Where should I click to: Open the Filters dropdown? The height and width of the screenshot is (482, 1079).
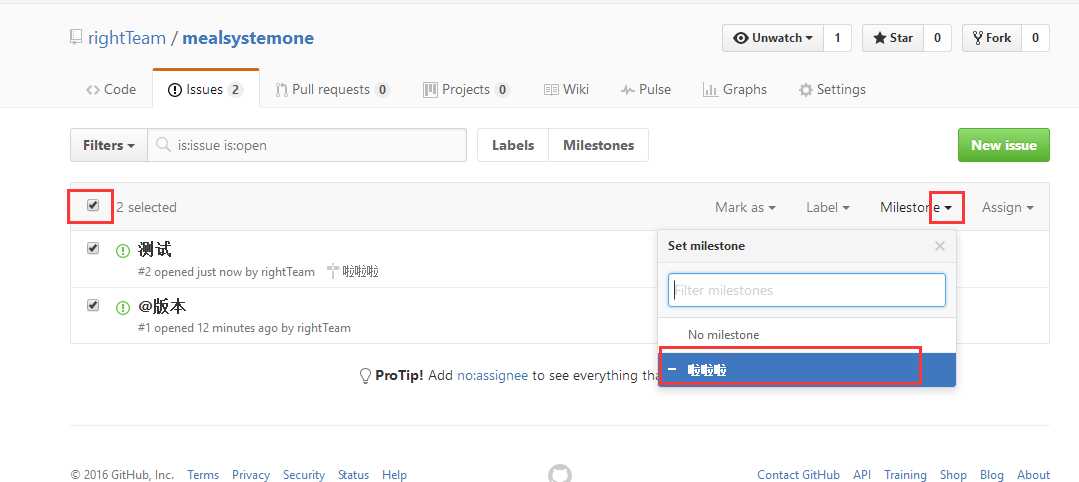coord(109,145)
